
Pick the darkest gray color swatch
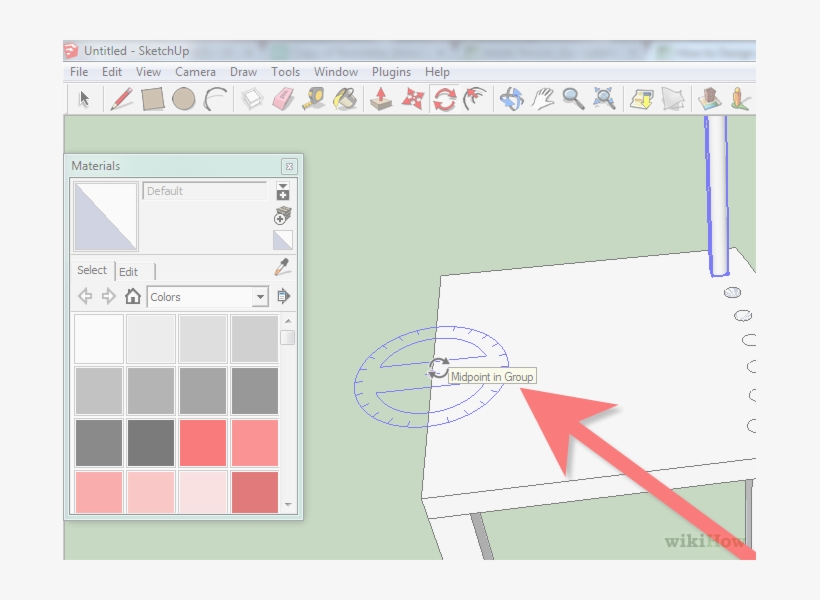(x=151, y=443)
